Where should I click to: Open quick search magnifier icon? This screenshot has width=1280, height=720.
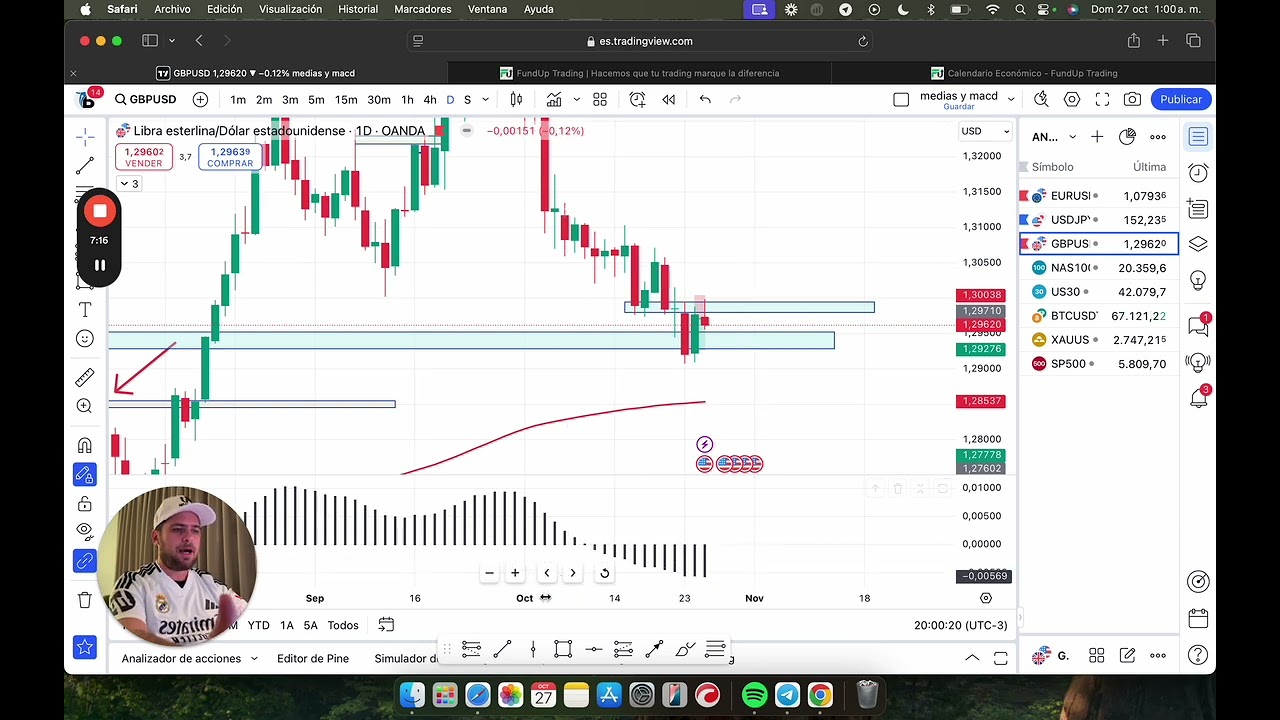pos(1041,99)
